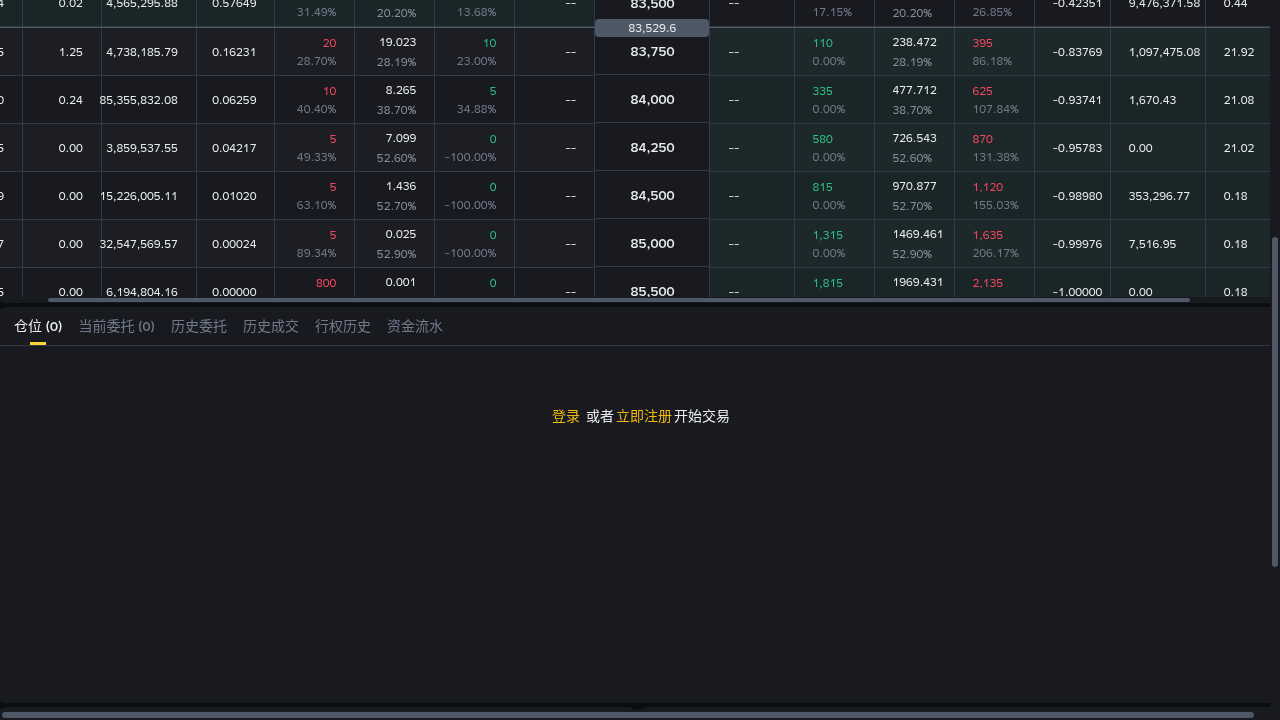Click the 登录 login link
Viewport: 1280px width, 720px height.
point(566,416)
